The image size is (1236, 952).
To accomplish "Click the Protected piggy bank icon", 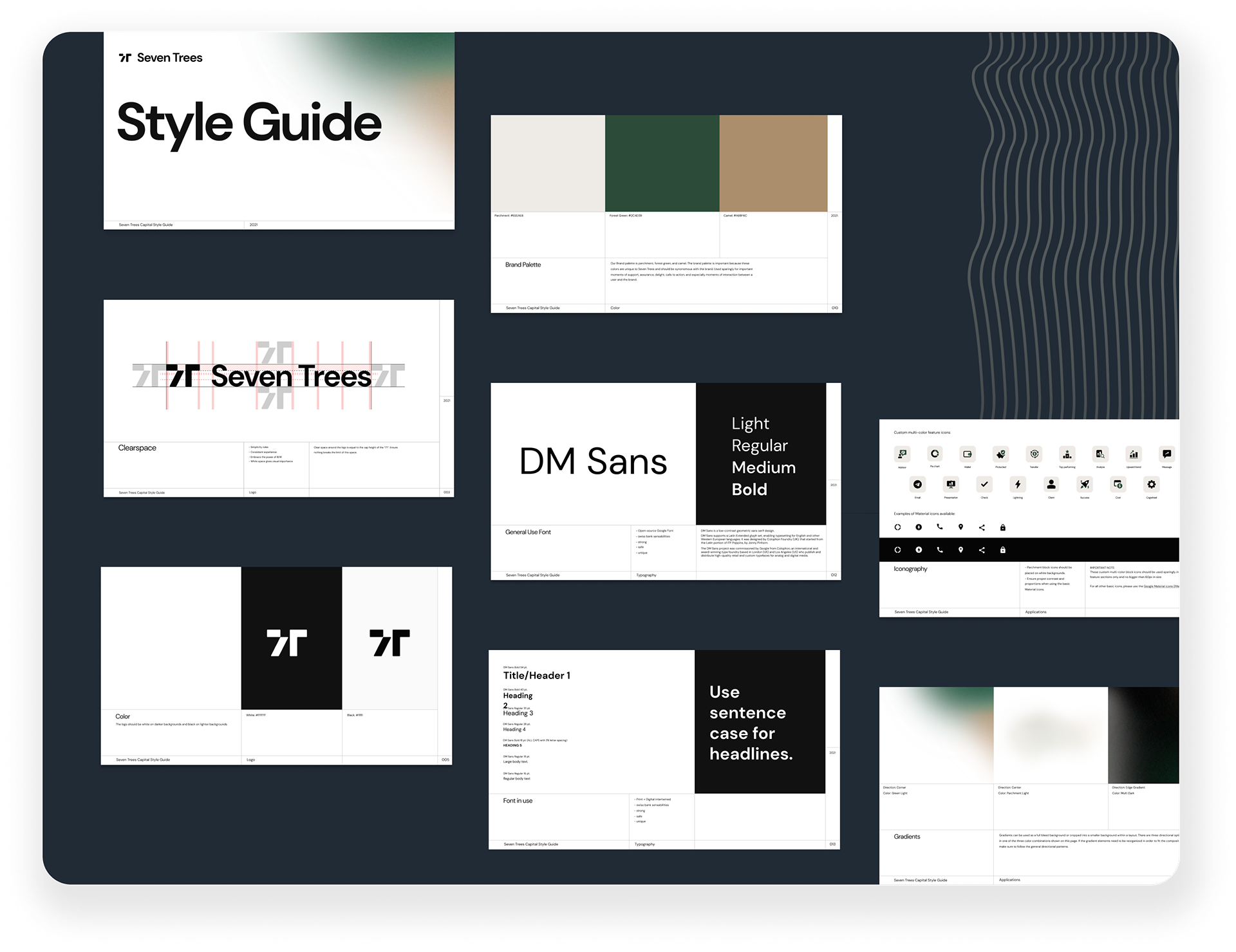I will (x=1000, y=454).
